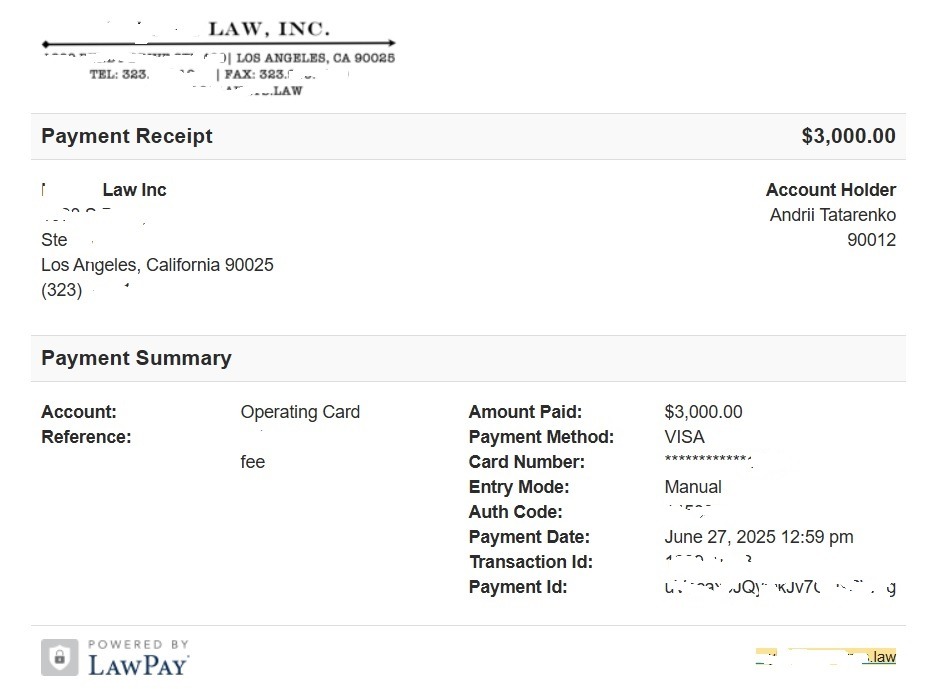Select the June 27, 2025 payment date
Screen dimensions: 937x689
(x=758, y=537)
